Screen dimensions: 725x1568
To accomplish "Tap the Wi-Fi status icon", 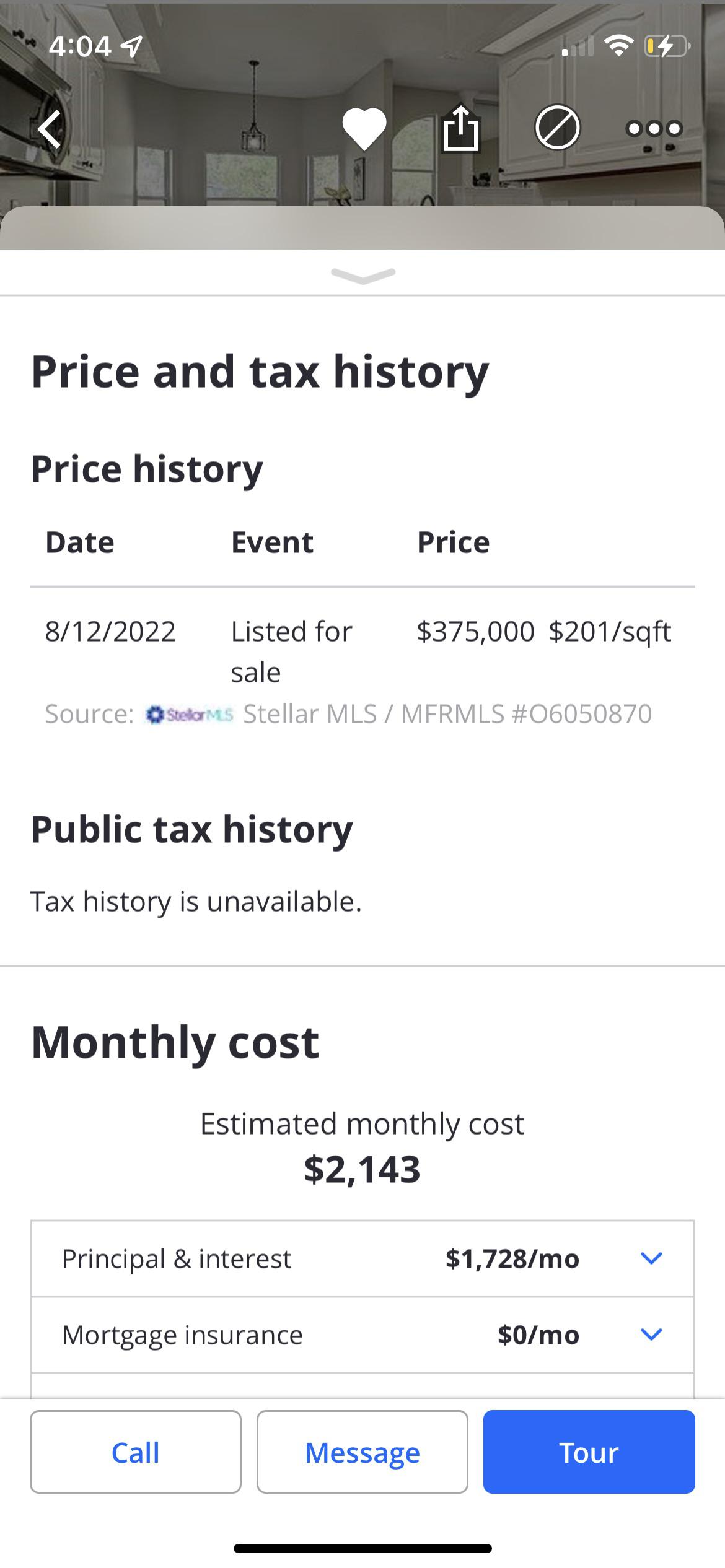I will 617,46.
